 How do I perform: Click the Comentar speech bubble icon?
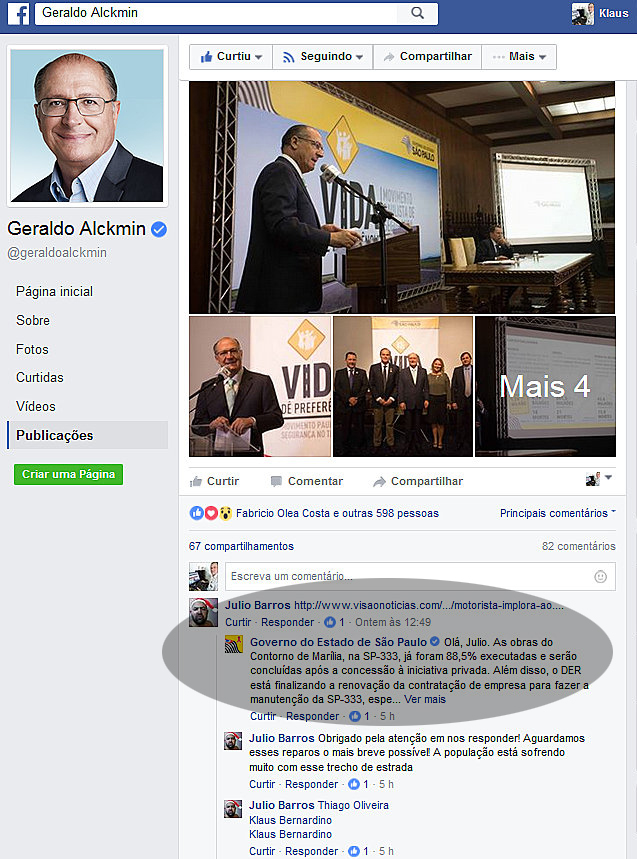pos(277,481)
